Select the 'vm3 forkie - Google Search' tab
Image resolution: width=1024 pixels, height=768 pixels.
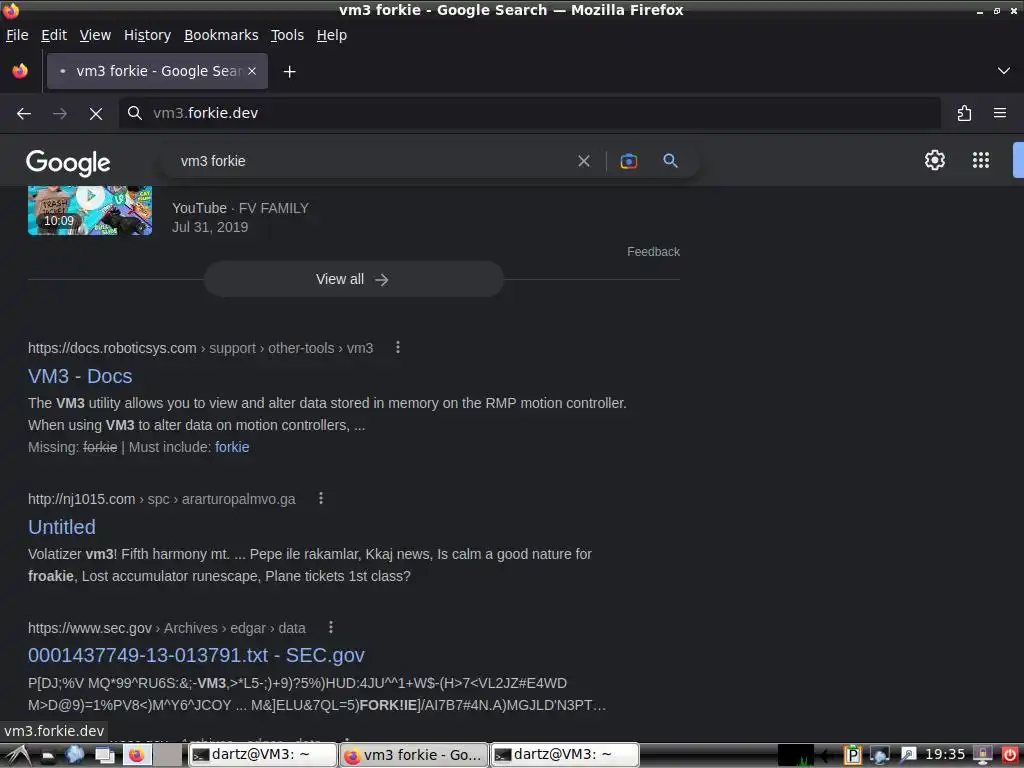coord(157,71)
